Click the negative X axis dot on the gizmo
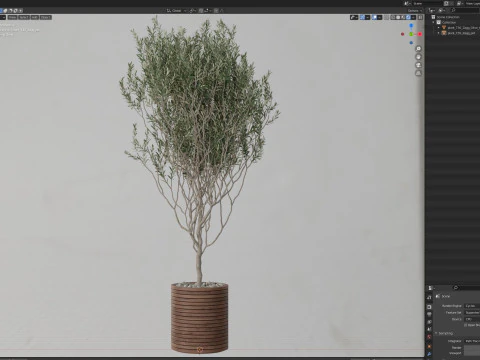The width and height of the screenshot is (480, 360). tap(402, 34)
